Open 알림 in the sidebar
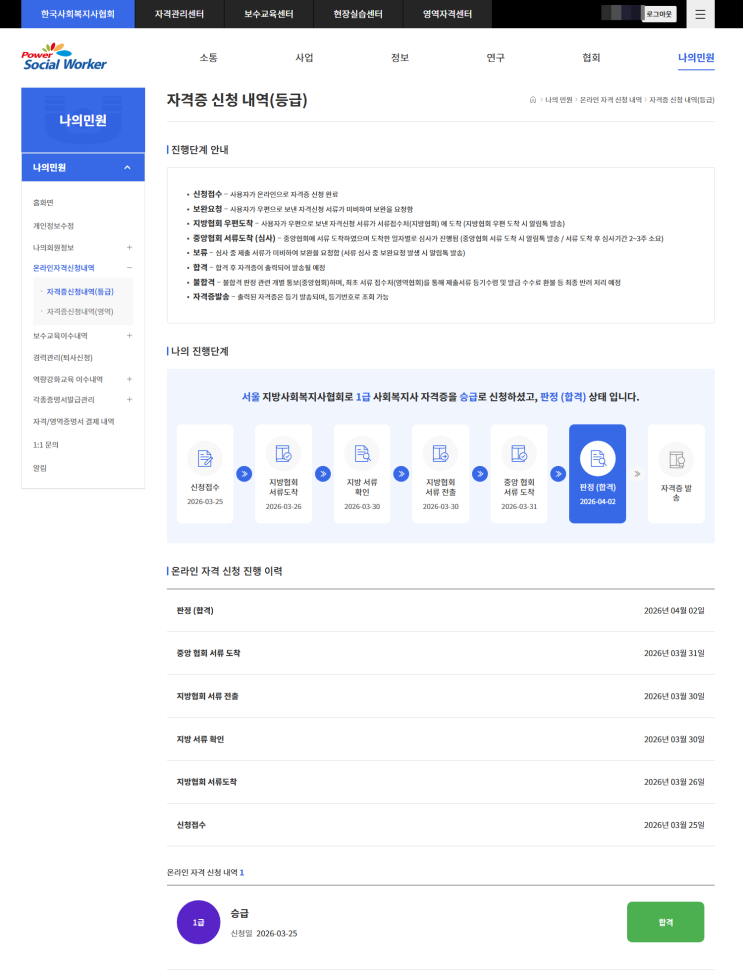743x972 pixels. [x=40, y=468]
